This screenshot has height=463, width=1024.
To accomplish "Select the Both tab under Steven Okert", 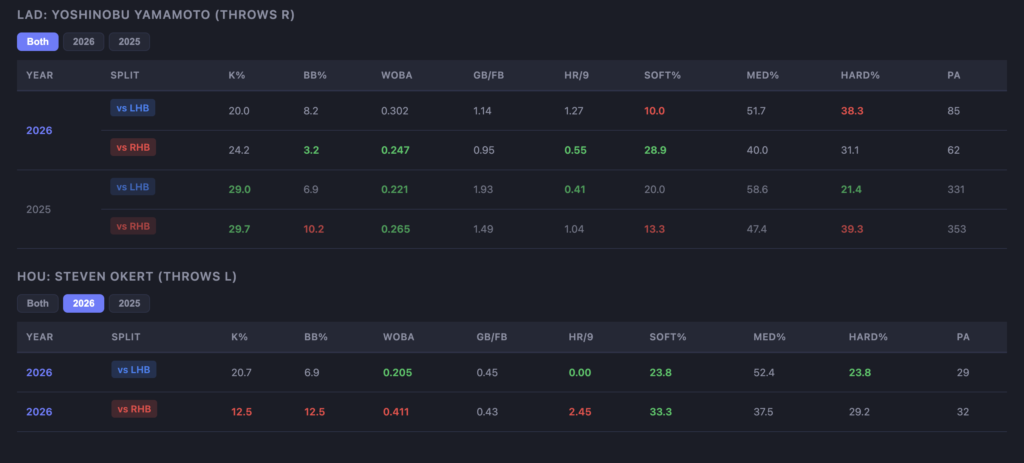I will 38,304.
